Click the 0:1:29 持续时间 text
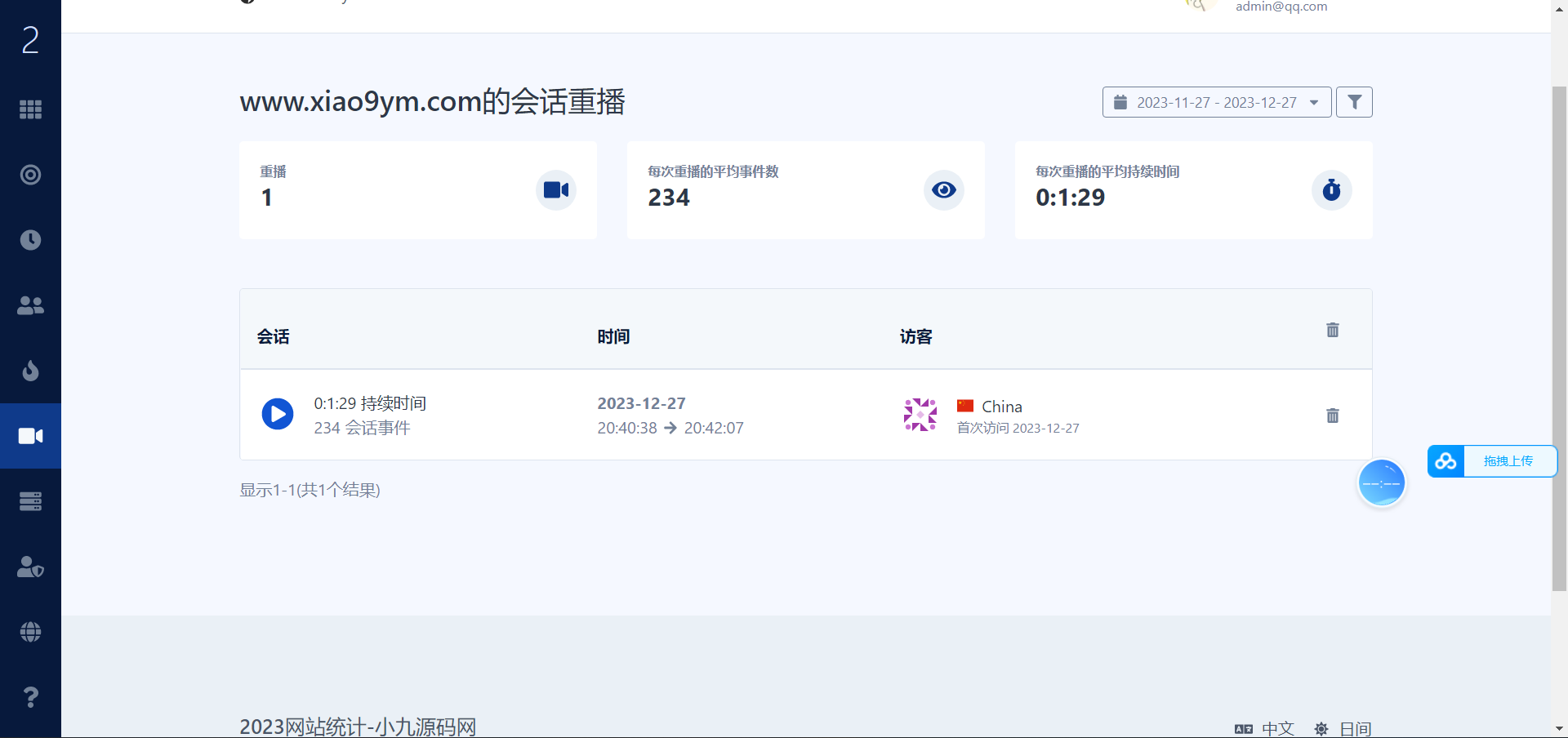1568x738 pixels. click(x=370, y=403)
